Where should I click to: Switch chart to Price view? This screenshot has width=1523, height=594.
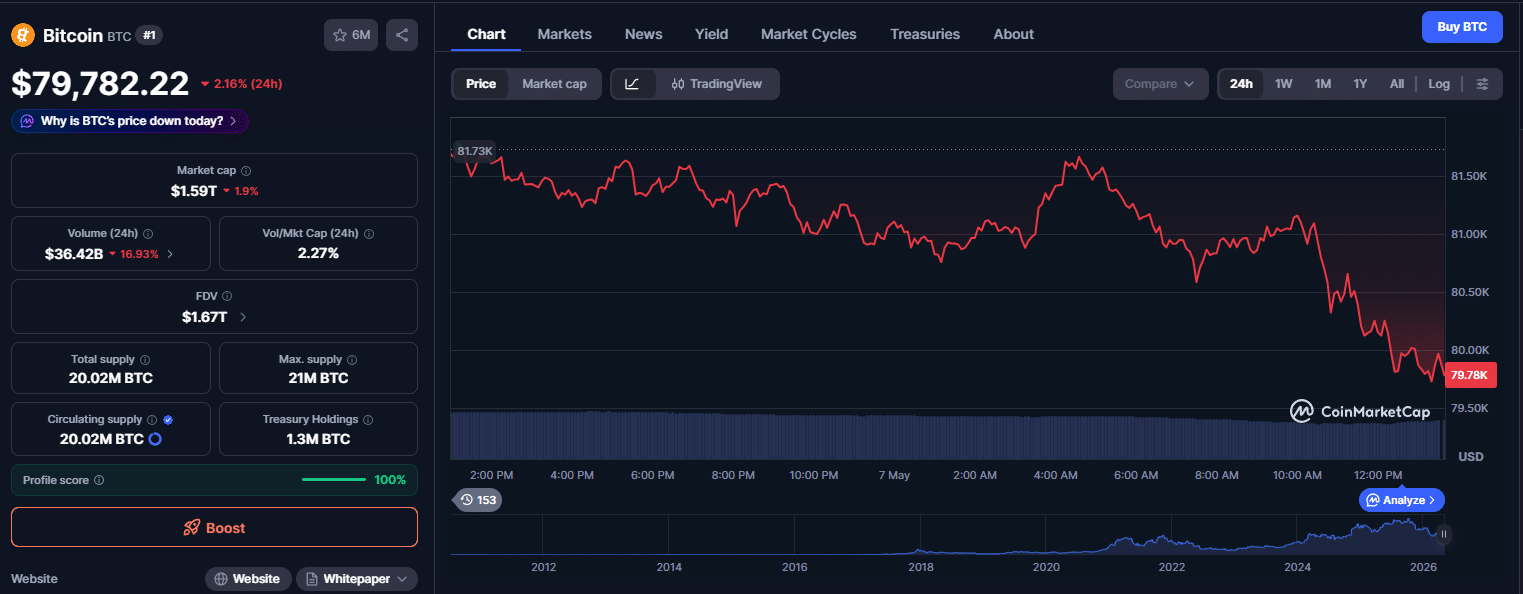point(481,84)
